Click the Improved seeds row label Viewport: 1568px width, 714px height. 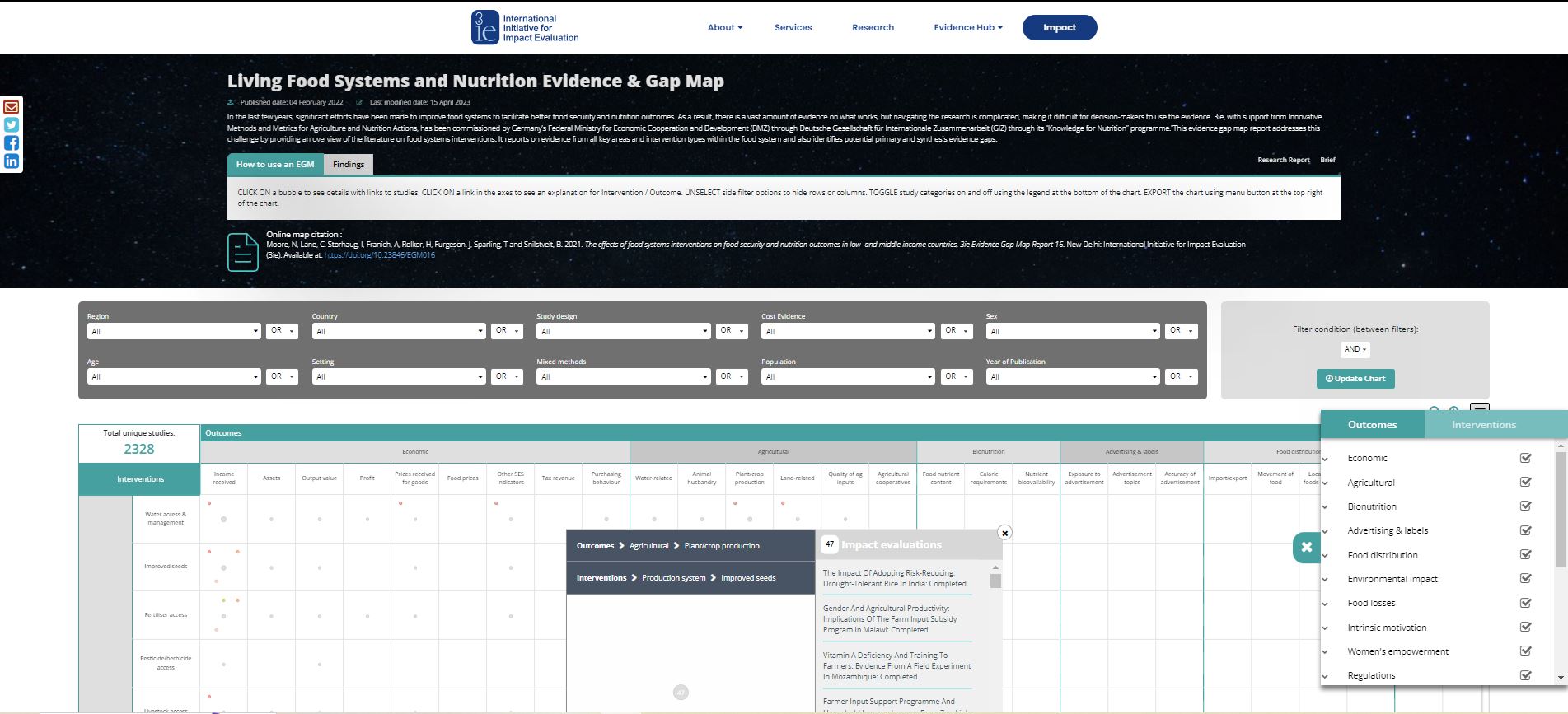(x=166, y=567)
